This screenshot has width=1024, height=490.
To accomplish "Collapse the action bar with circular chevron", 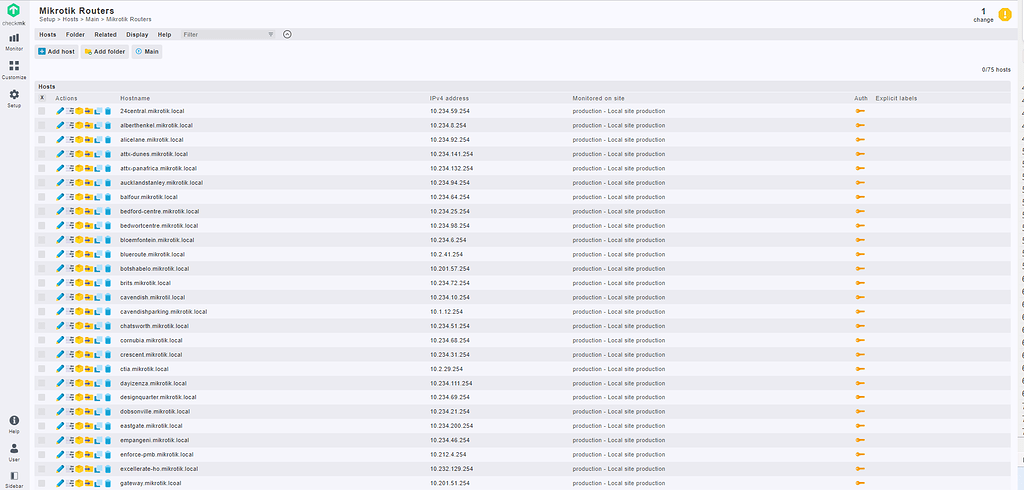I will pyautogui.click(x=287, y=34).
